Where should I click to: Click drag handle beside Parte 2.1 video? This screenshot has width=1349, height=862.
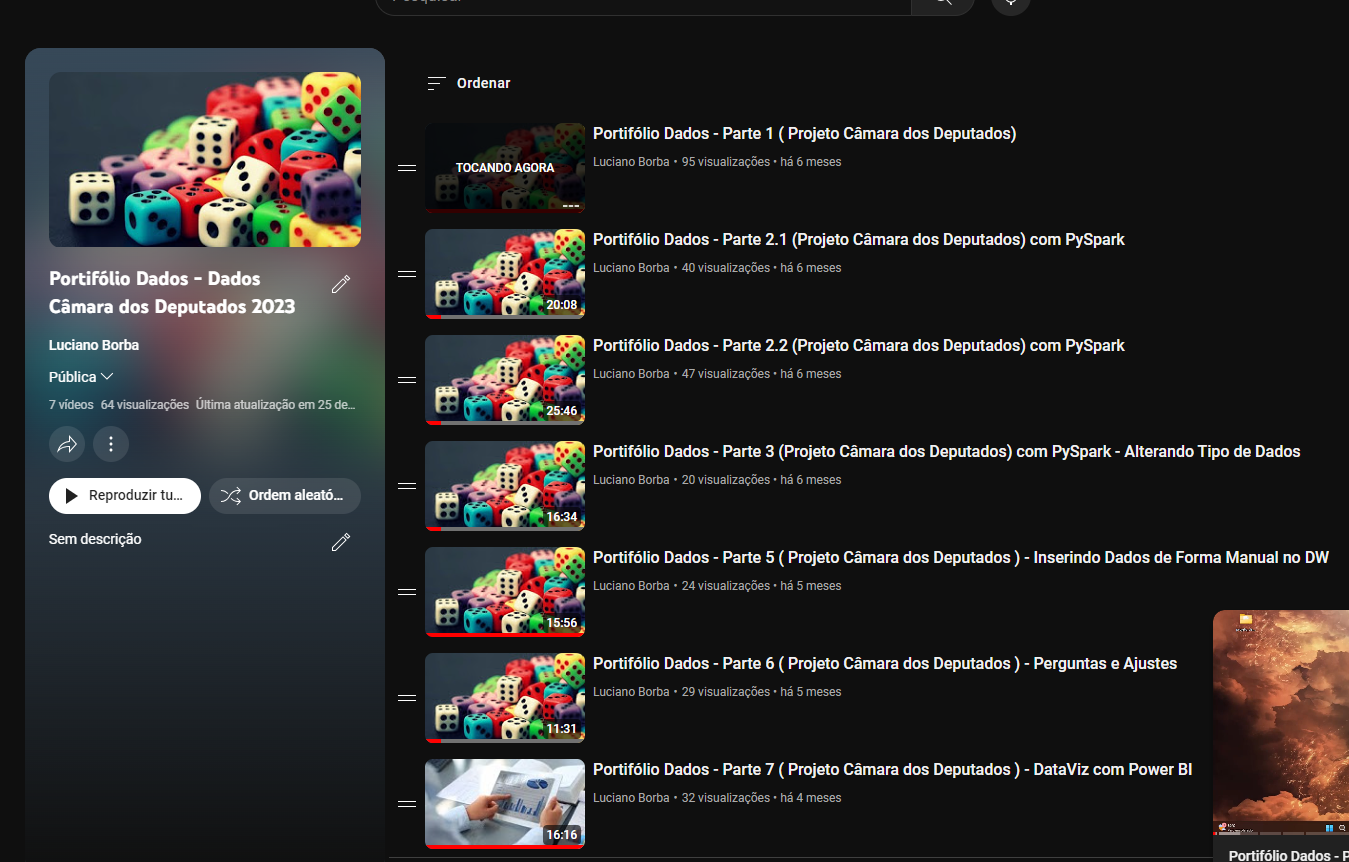click(x=407, y=274)
